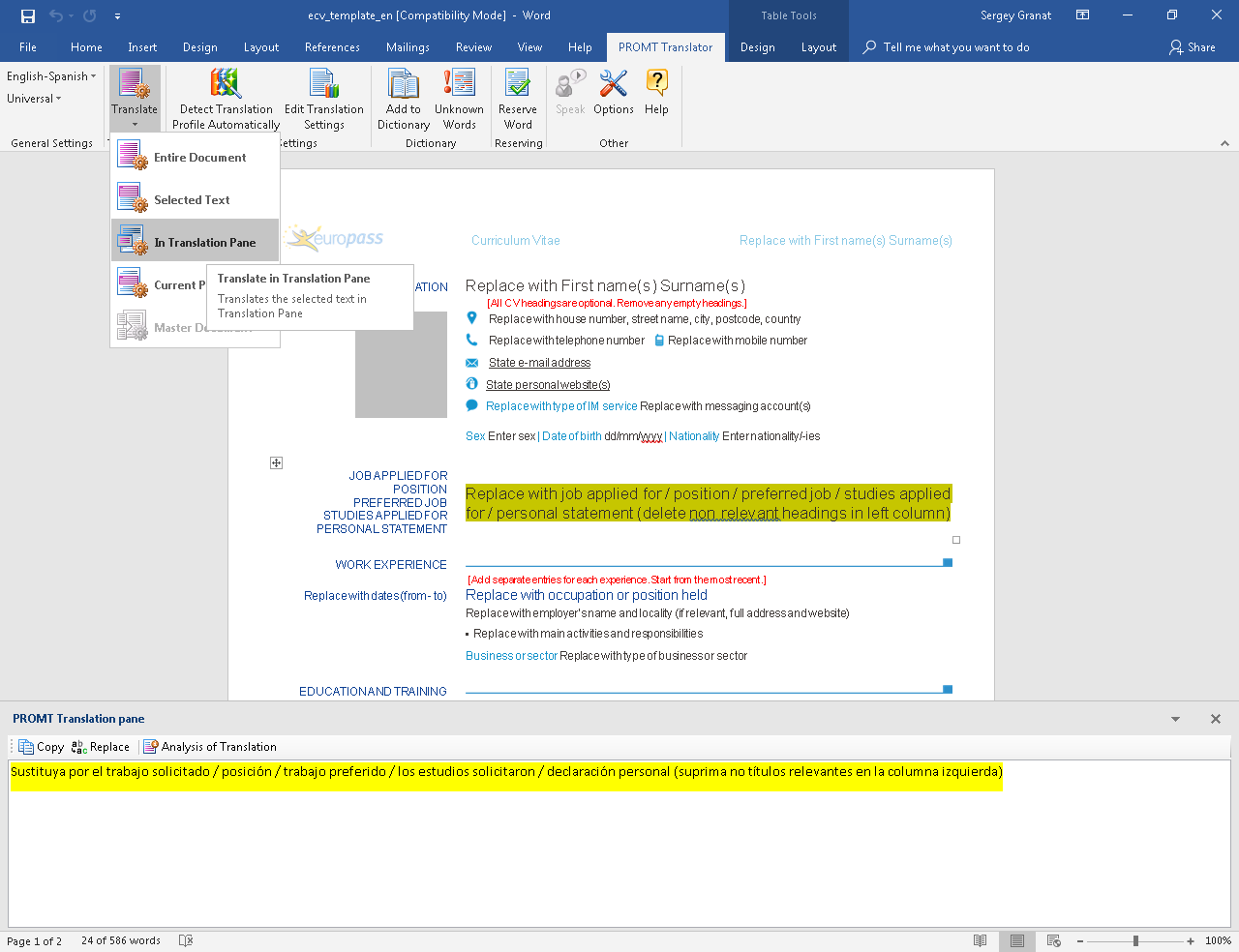Click the zoom in plus button
1239x952 pixels.
1191,941
